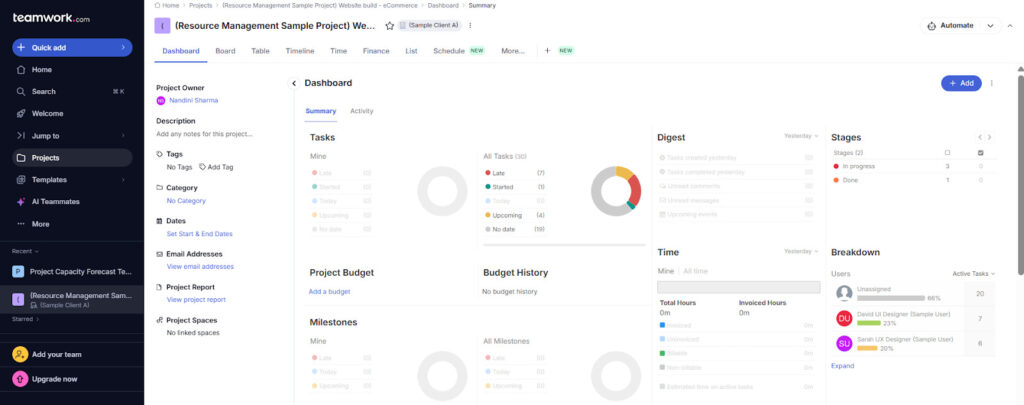Expand the Jump to submenu
1024x405 pixels.
[x=123, y=136]
